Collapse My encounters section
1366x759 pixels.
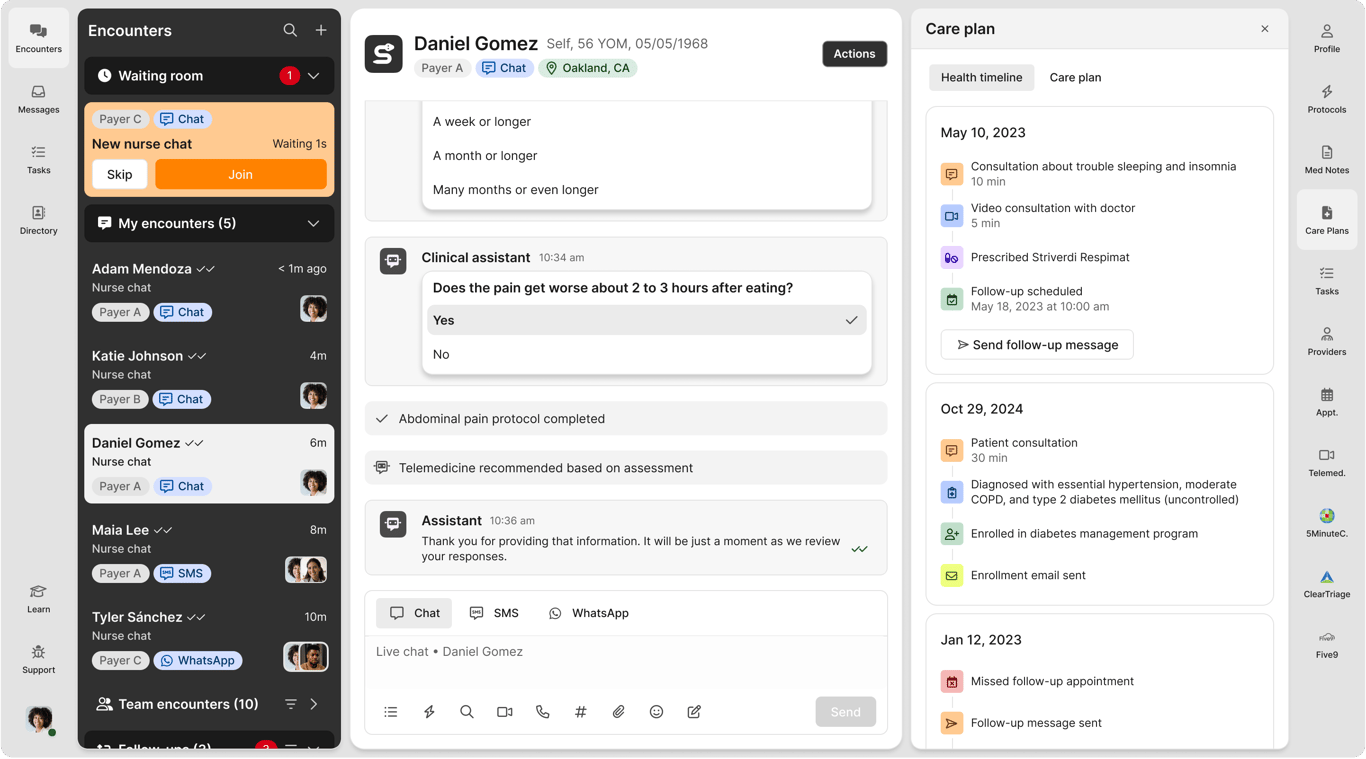click(314, 224)
